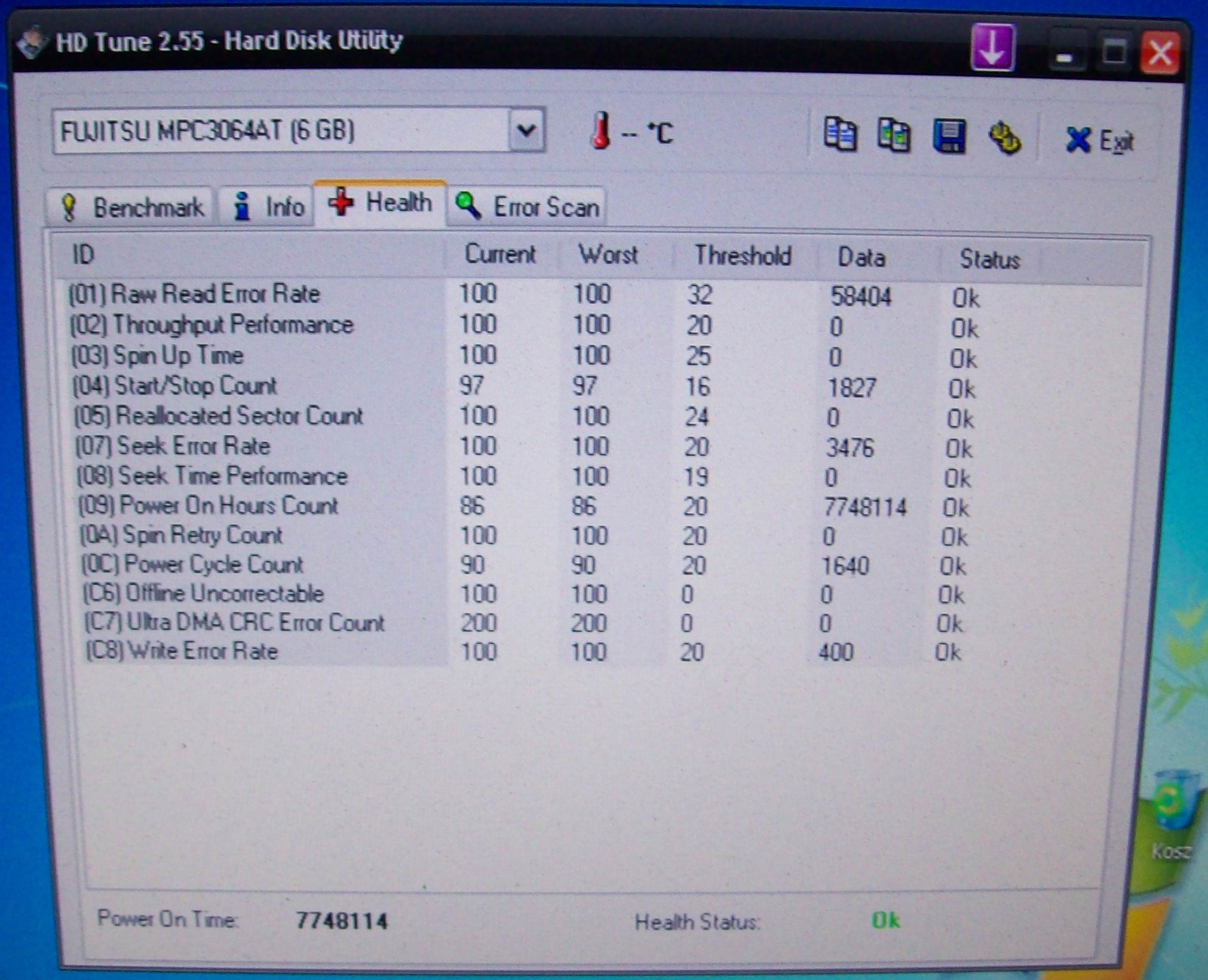Click the purple down-arrow title bar button
This screenshot has height=980, width=1208.
click(x=992, y=48)
